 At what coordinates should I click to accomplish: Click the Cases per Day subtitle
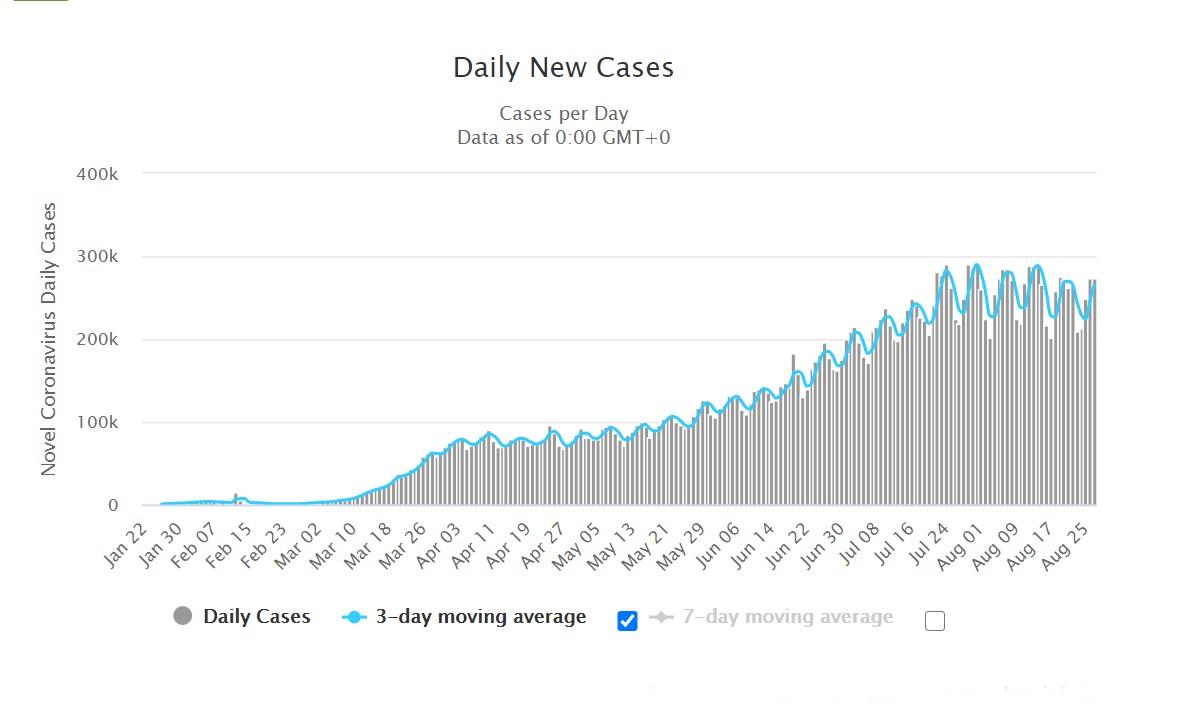(x=563, y=114)
